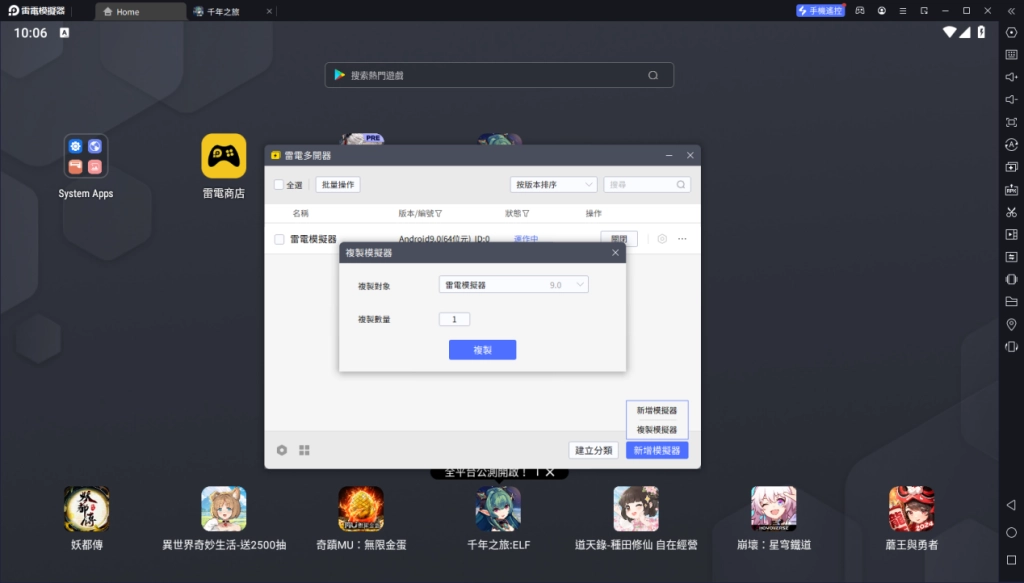Click the 搜索熱門遊戲 search bar
Image resolution: width=1024 pixels, height=583 pixels.
click(x=499, y=75)
